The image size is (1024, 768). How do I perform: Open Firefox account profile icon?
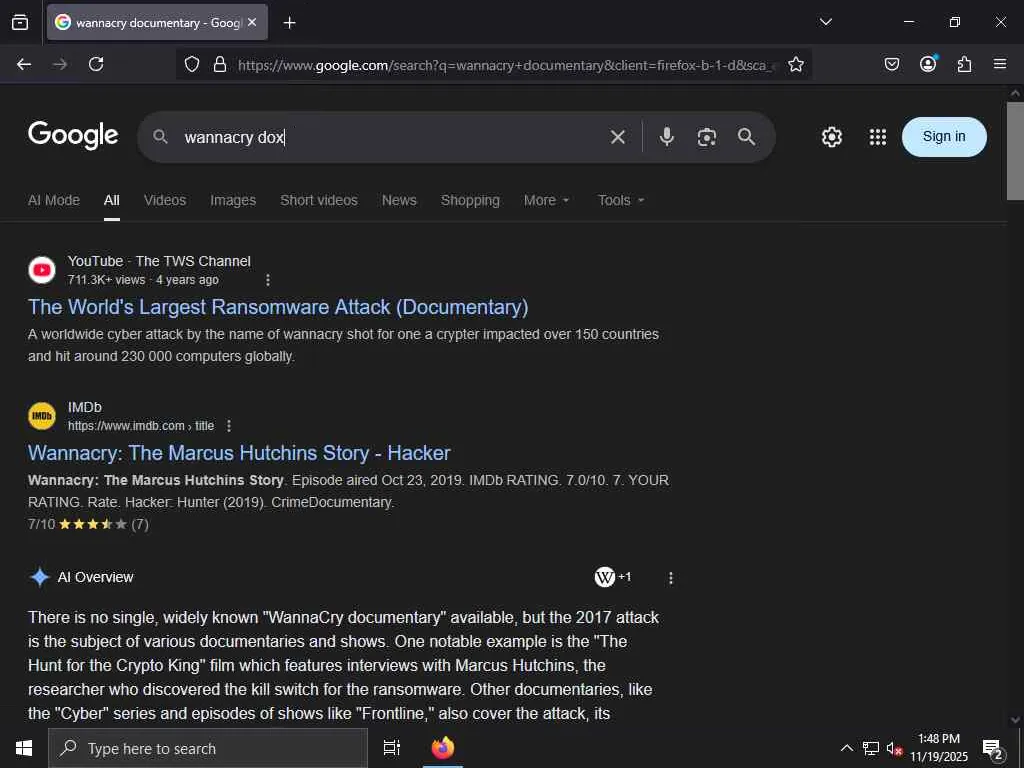click(x=928, y=63)
